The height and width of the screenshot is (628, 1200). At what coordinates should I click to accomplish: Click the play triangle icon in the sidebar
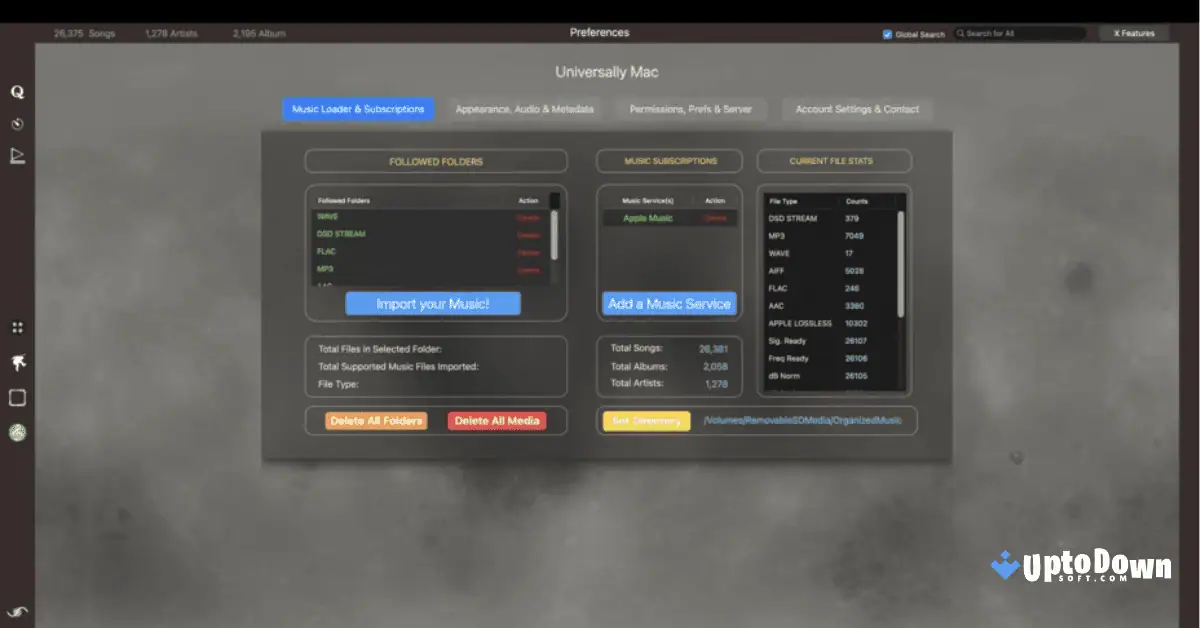pyautogui.click(x=17, y=156)
